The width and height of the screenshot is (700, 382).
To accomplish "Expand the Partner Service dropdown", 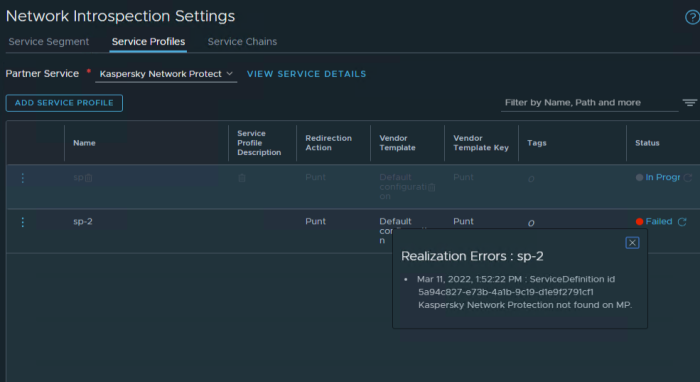I will click(166, 74).
